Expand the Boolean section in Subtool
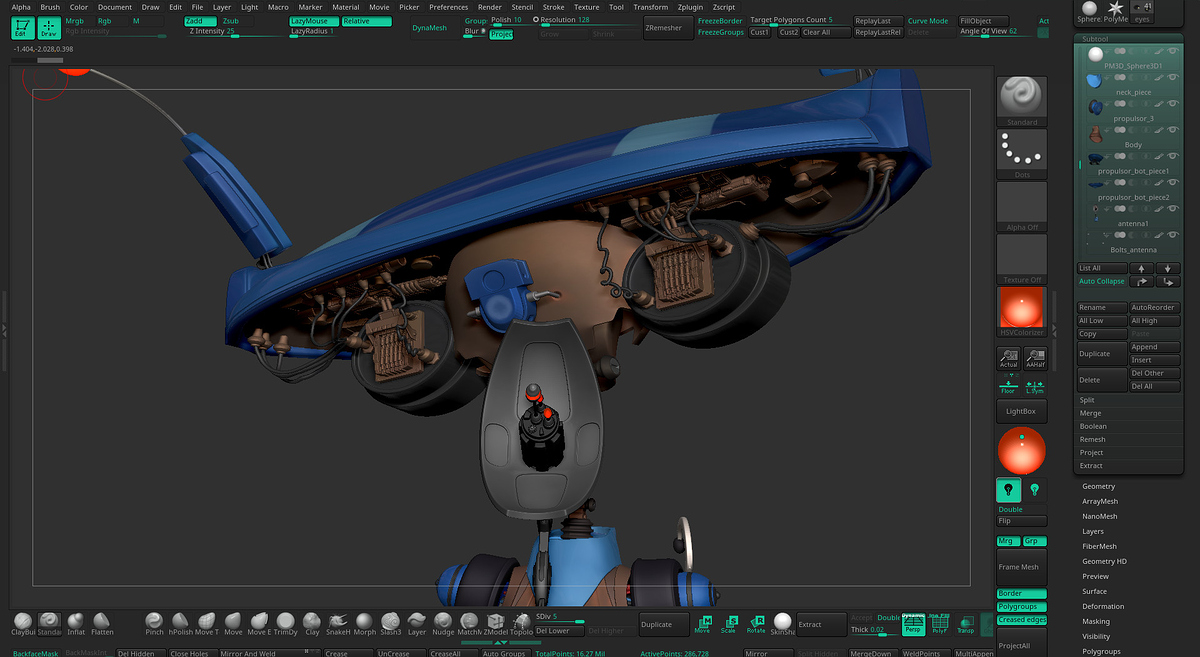This screenshot has height=657, width=1200. tap(1093, 427)
